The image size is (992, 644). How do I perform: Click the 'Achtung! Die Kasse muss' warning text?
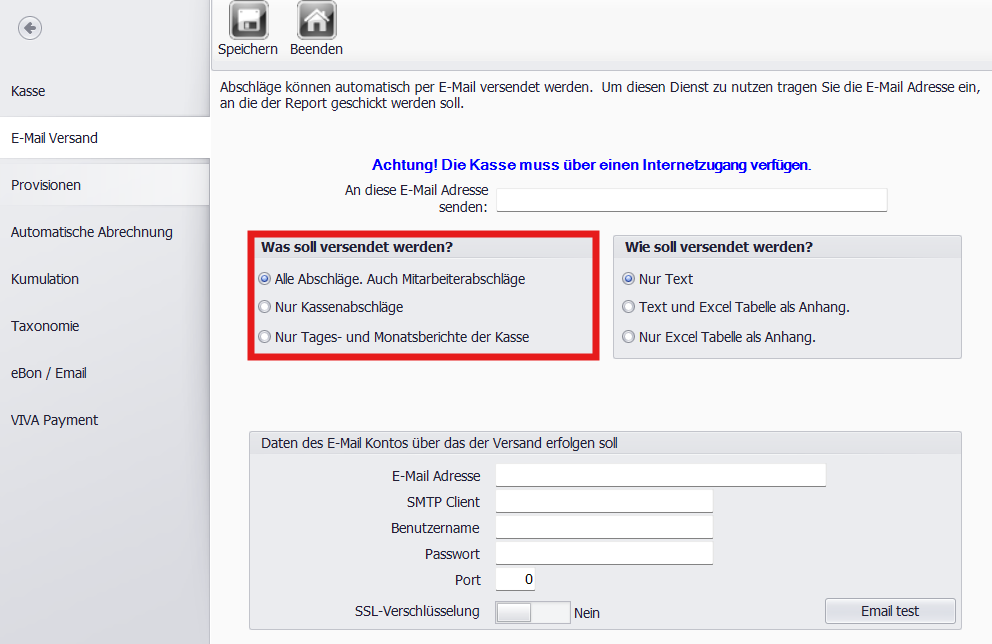pos(592,165)
